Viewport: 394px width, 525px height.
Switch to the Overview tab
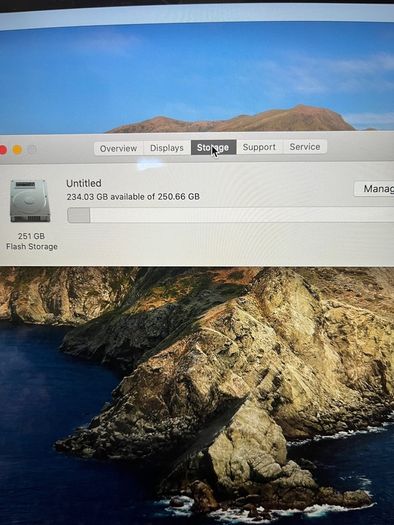[x=119, y=148]
